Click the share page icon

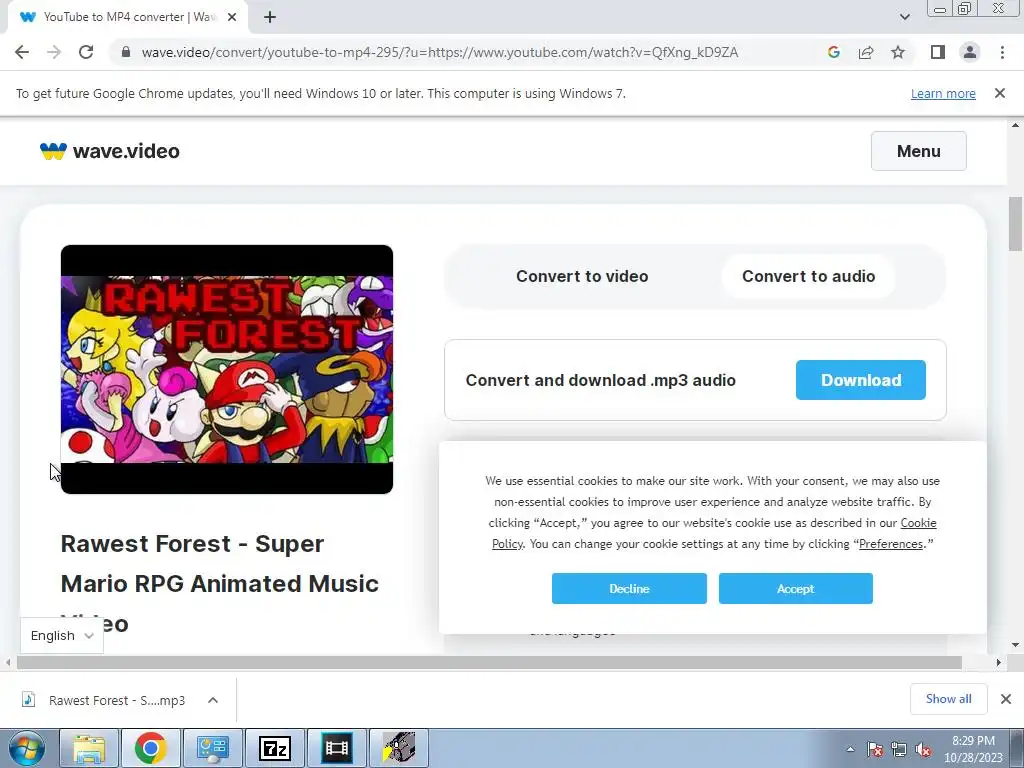[866, 52]
